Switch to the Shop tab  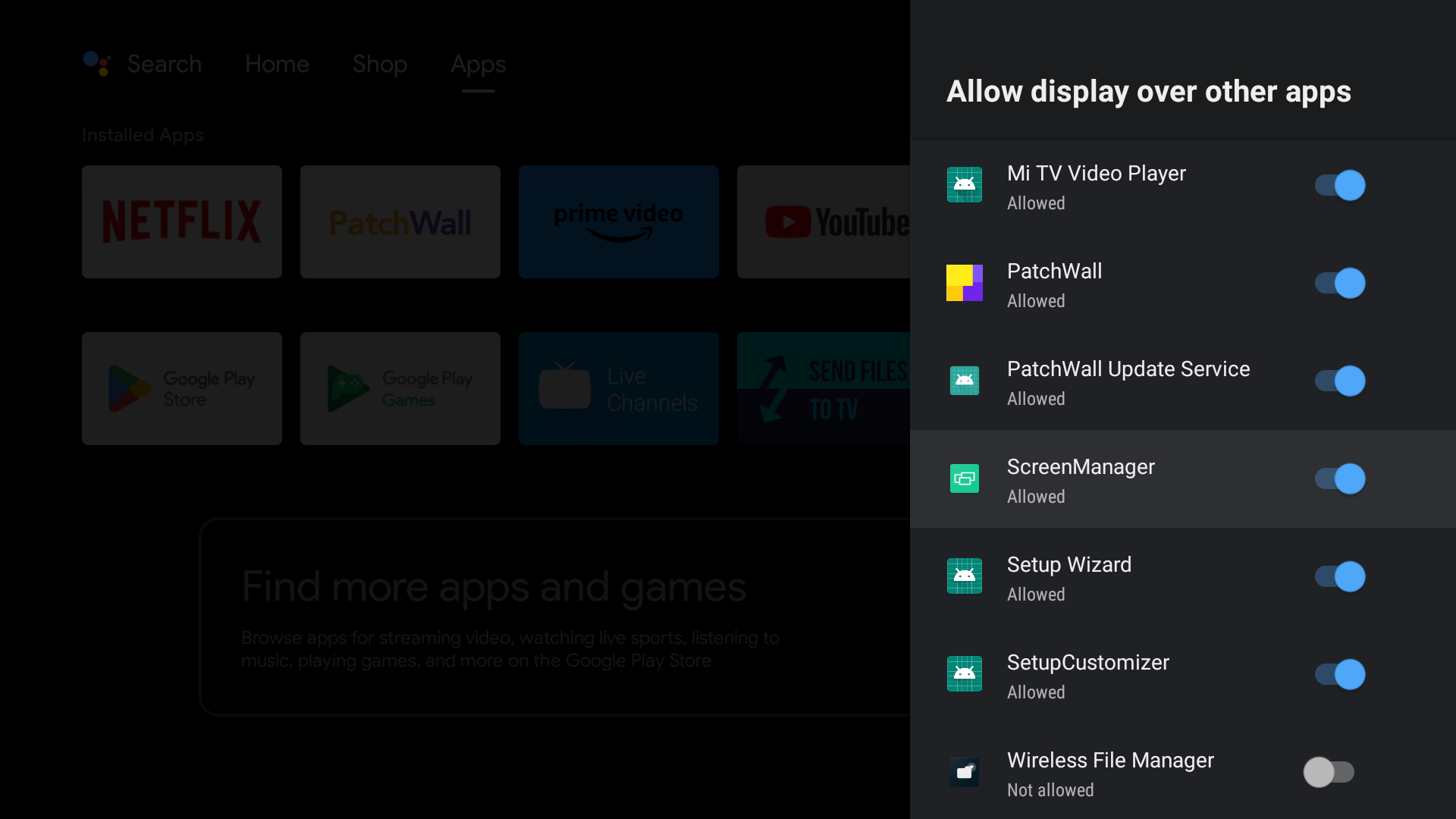[x=380, y=64]
